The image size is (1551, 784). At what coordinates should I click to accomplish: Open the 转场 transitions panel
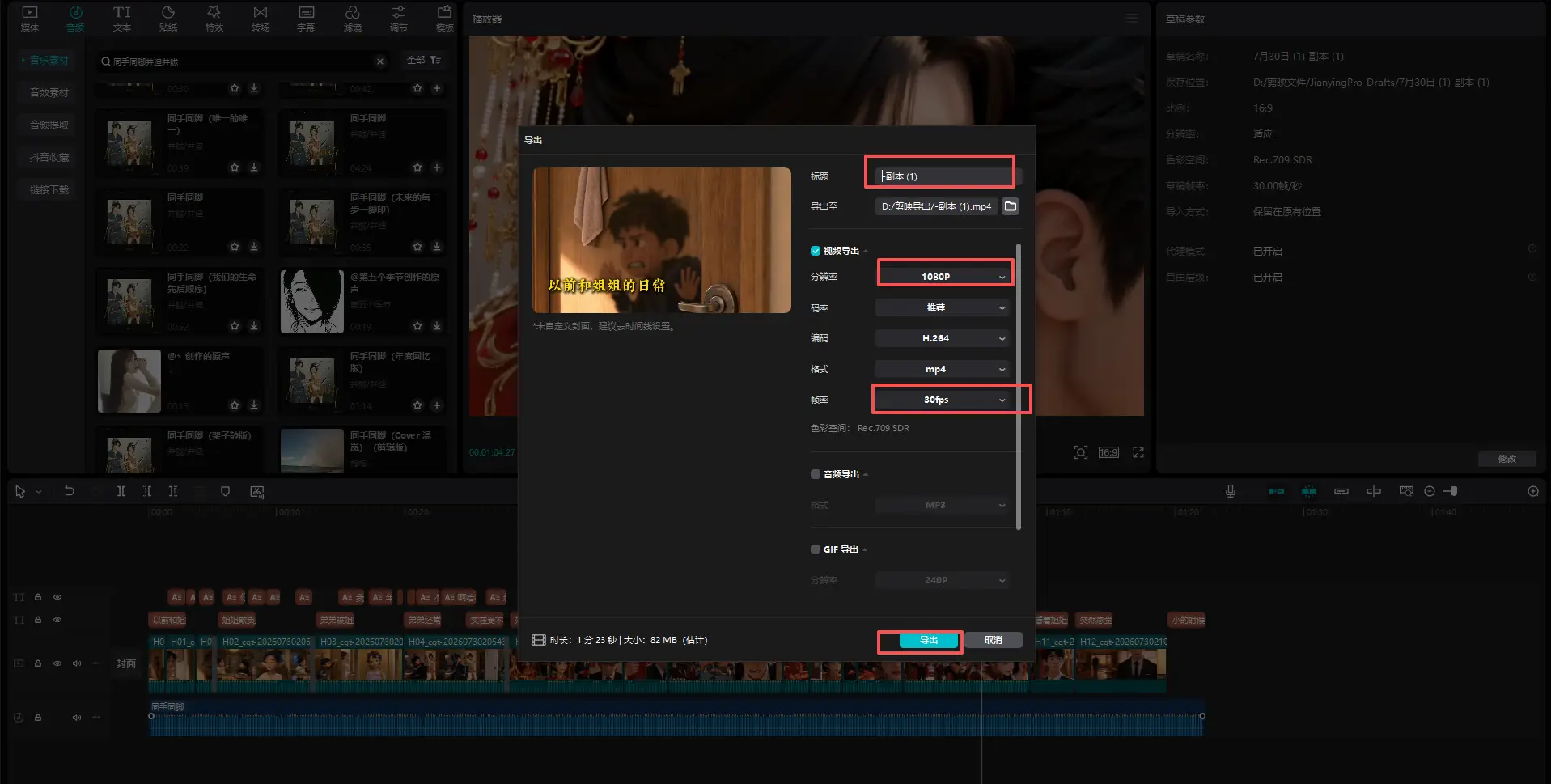[261, 19]
